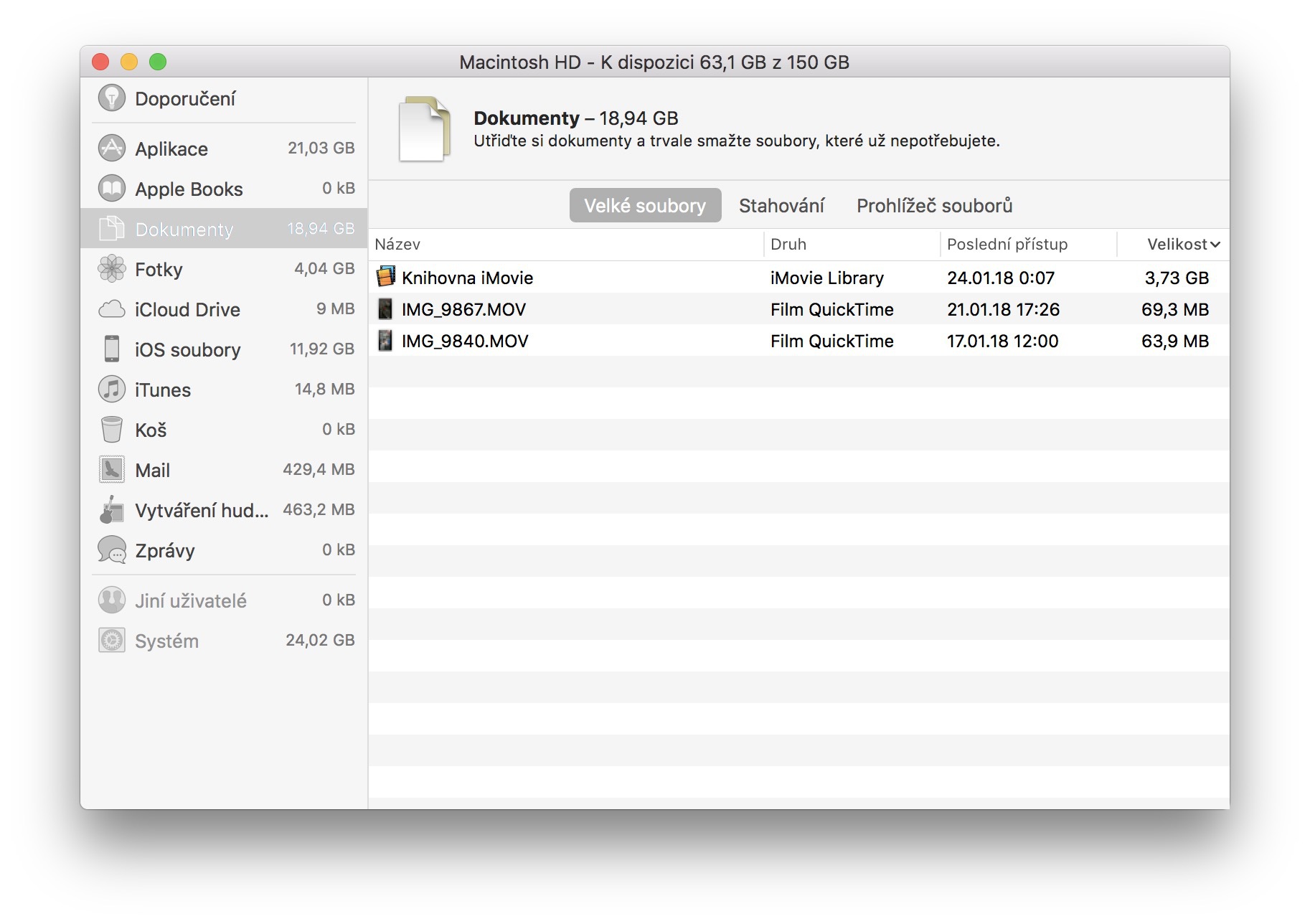Select Zprávy in the sidebar
Image resolution: width=1310 pixels, height=924 pixels.
224,550
